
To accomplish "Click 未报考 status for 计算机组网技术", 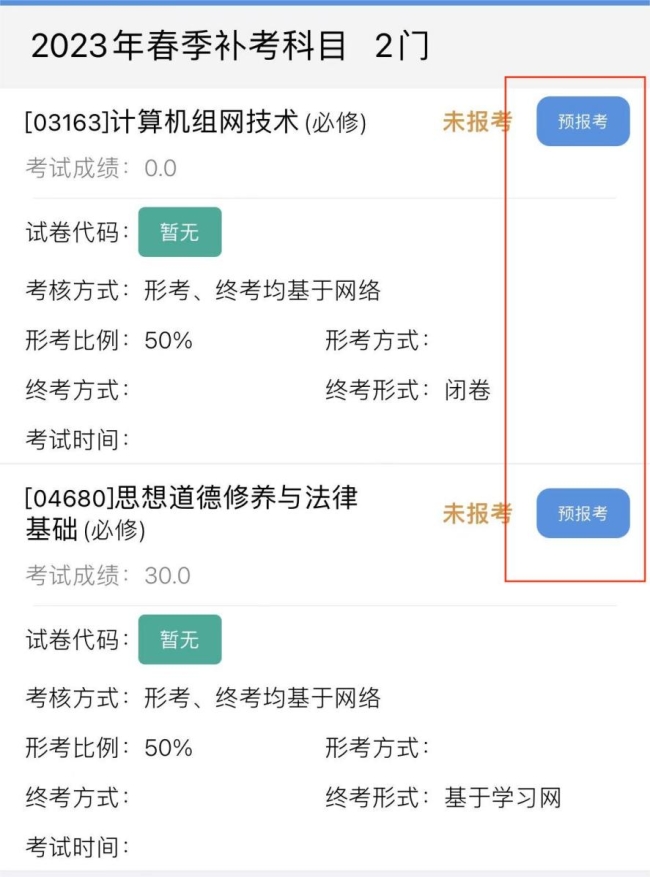I will tap(477, 122).
